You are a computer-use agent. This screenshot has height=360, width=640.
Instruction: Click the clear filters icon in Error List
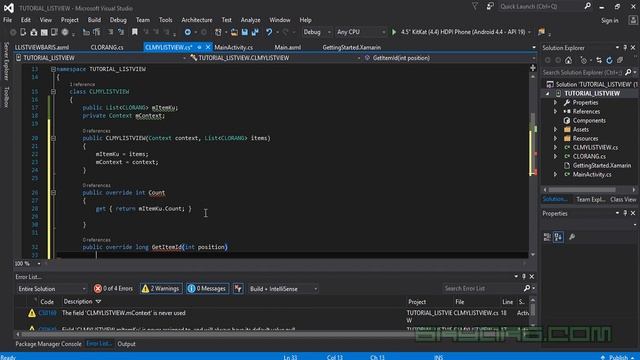click(x=238, y=289)
